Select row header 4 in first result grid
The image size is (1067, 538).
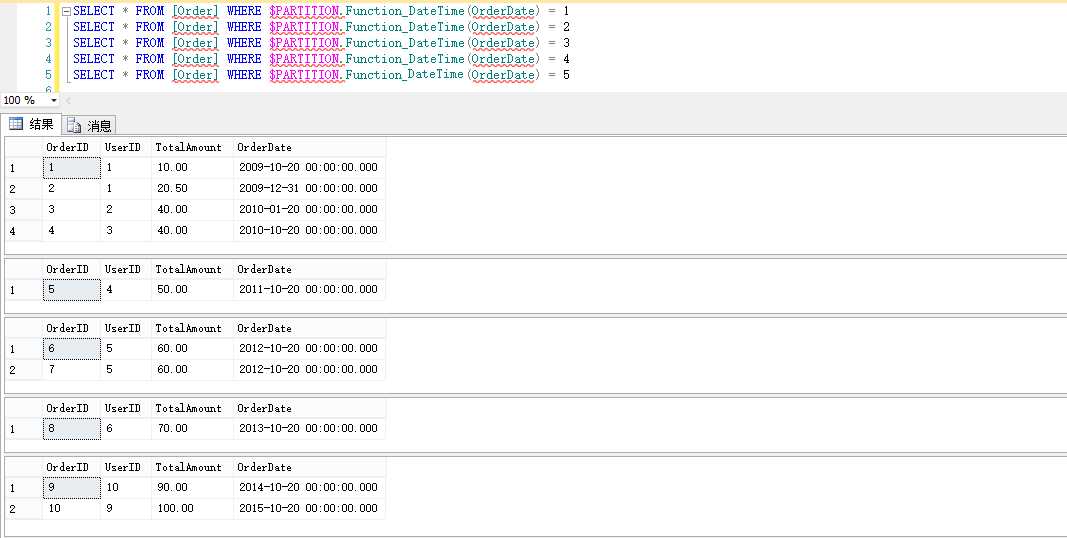[x=23, y=231]
